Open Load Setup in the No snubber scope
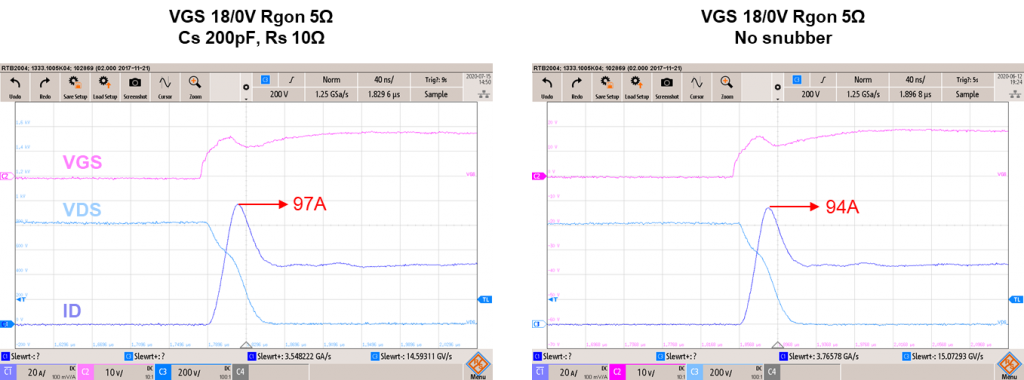1024x380 pixels. (635, 87)
